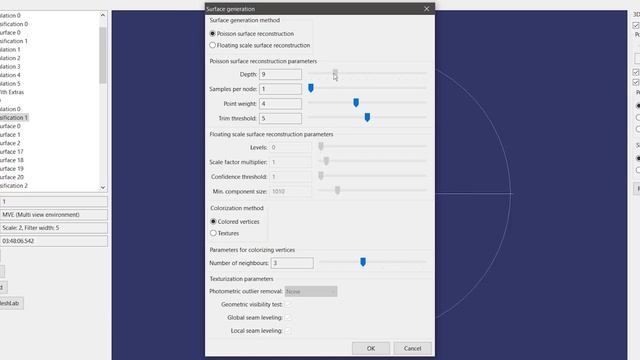Confirm surface generation with OK
640x360 pixels.
(371, 348)
